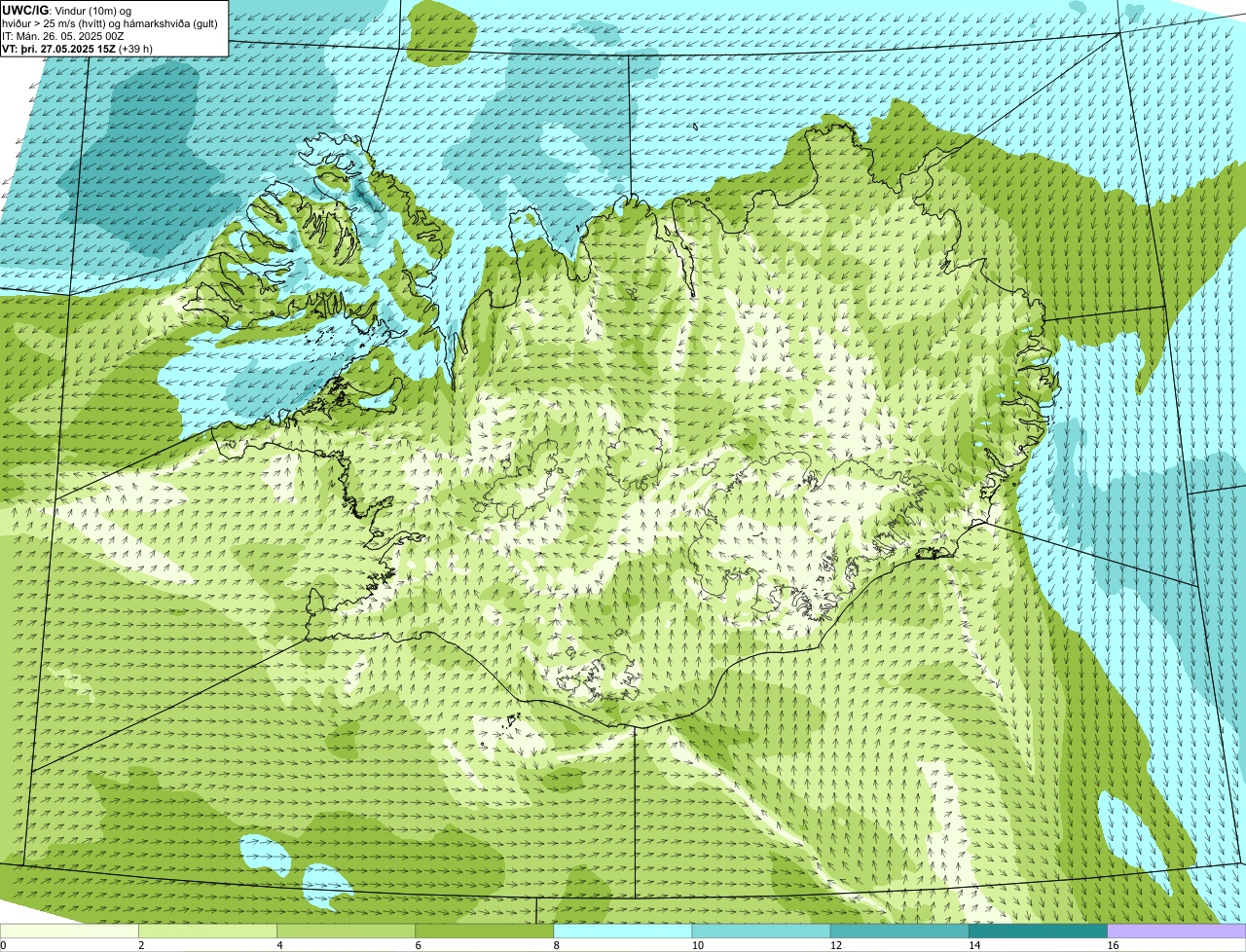Click the light green 2–4 legend color segment

[207, 932]
